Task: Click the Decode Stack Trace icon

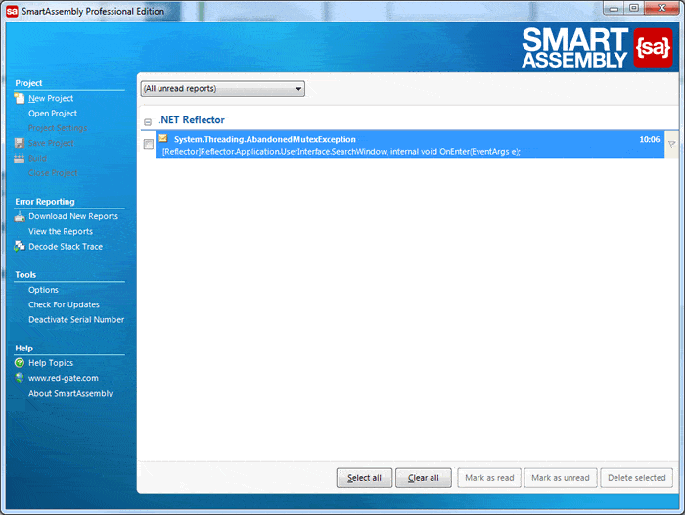Action: [x=20, y=246]
